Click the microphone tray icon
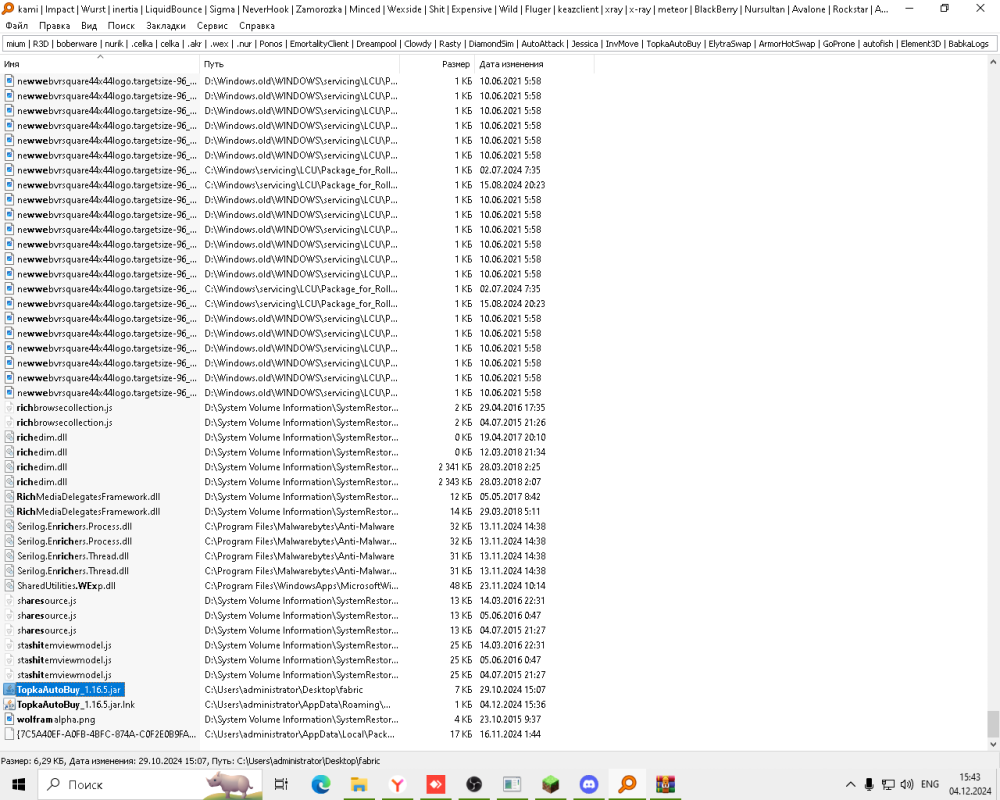 (x=869, y=784)
